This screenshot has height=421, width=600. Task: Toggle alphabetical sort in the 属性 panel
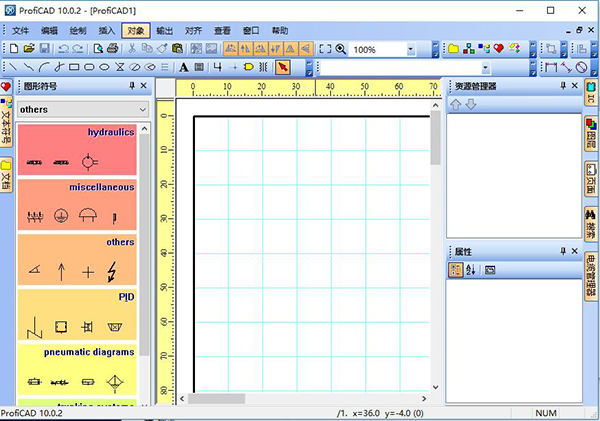coord(471,270)
